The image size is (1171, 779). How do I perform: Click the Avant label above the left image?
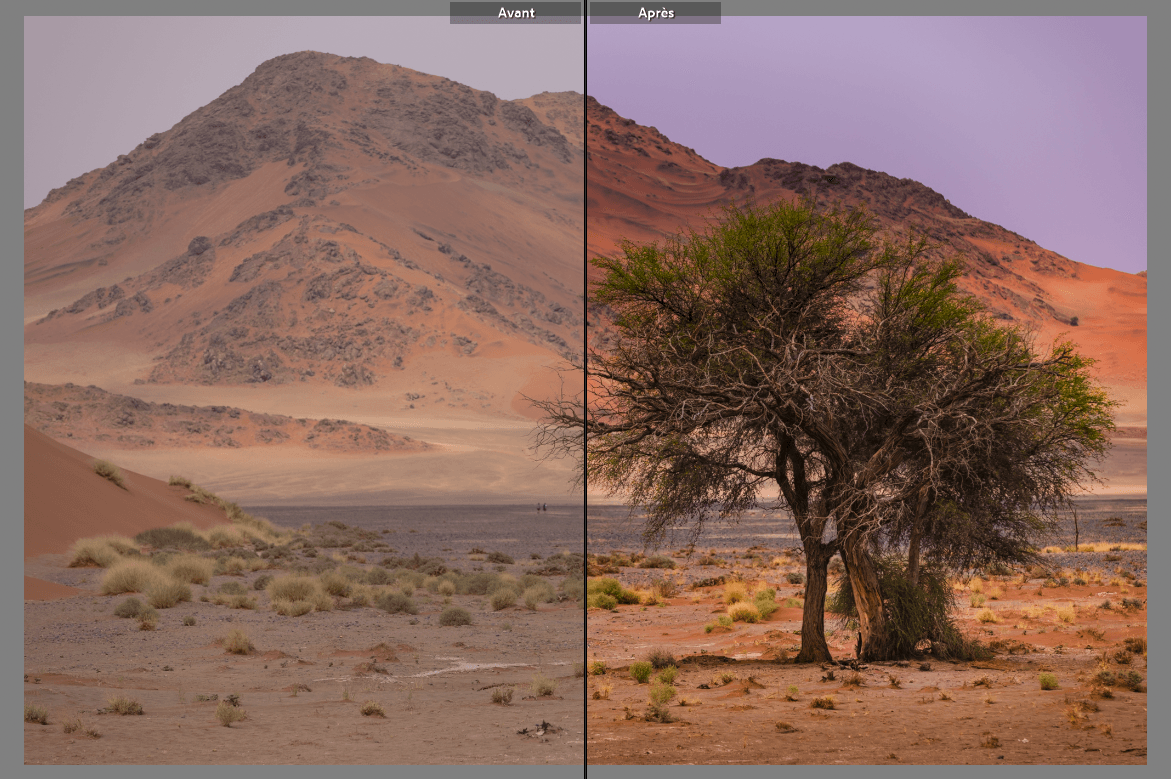515,13
